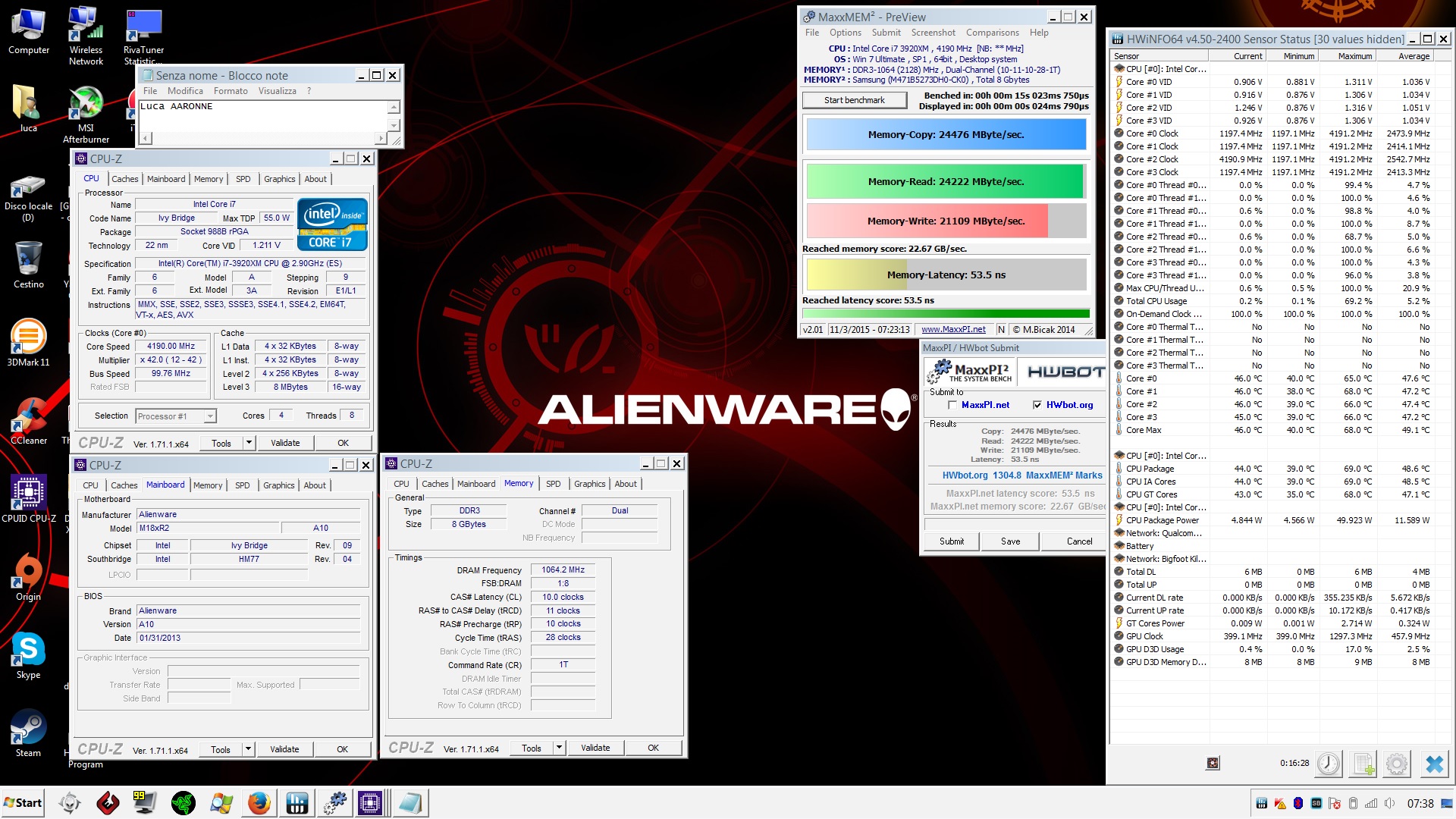Tick the MaxxPI.net submit checkbox
Screen dimensions: 1456x819
(952, 405)
